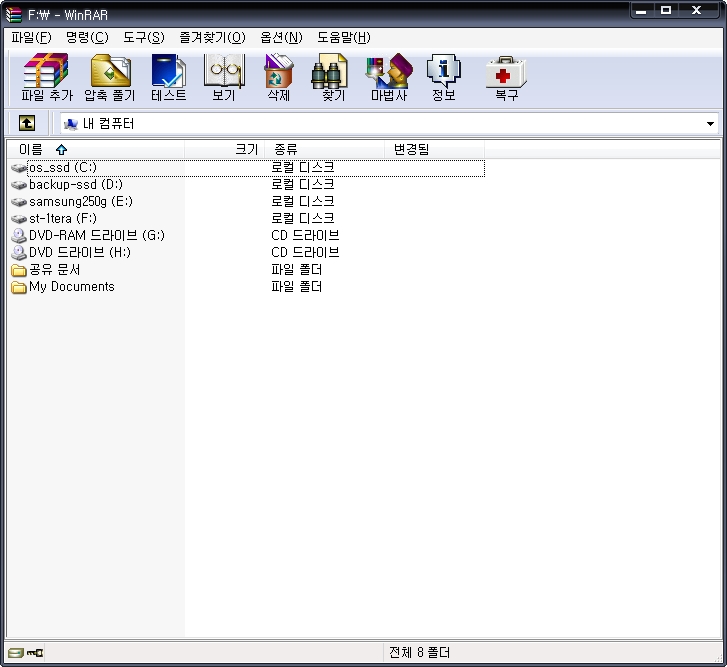Click the key password icon in the status bar
Screen dimensions: 727x667
click(x=35, y=653)
